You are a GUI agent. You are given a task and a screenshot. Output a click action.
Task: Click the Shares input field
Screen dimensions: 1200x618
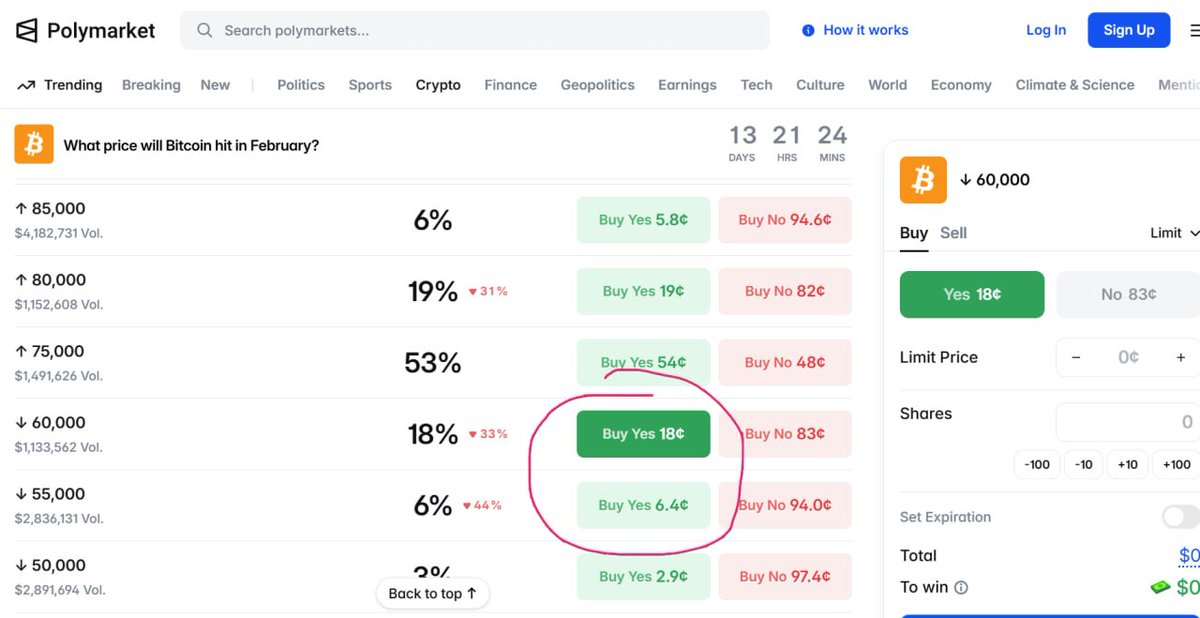(x=1128, y=422)
